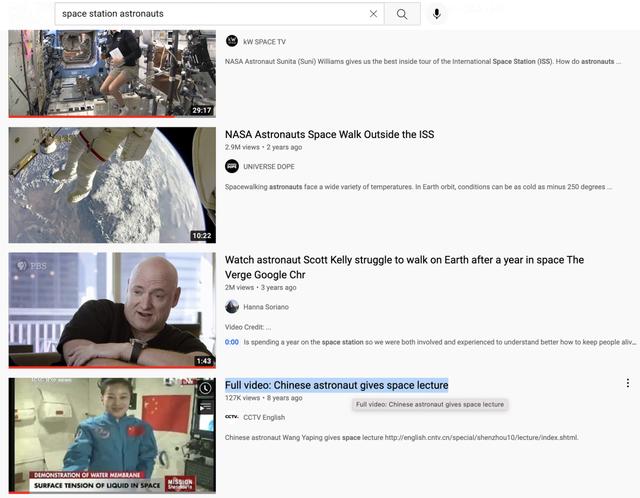Open 'Watch astronaut Scott Kelly struggle to walk' title
Screen dimensions: 640x498
pyautogui.click(x=404, y=267)
